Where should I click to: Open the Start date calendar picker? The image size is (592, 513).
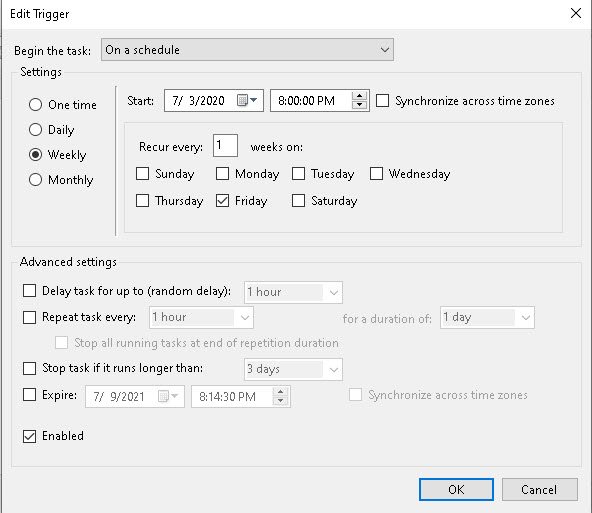247,100
